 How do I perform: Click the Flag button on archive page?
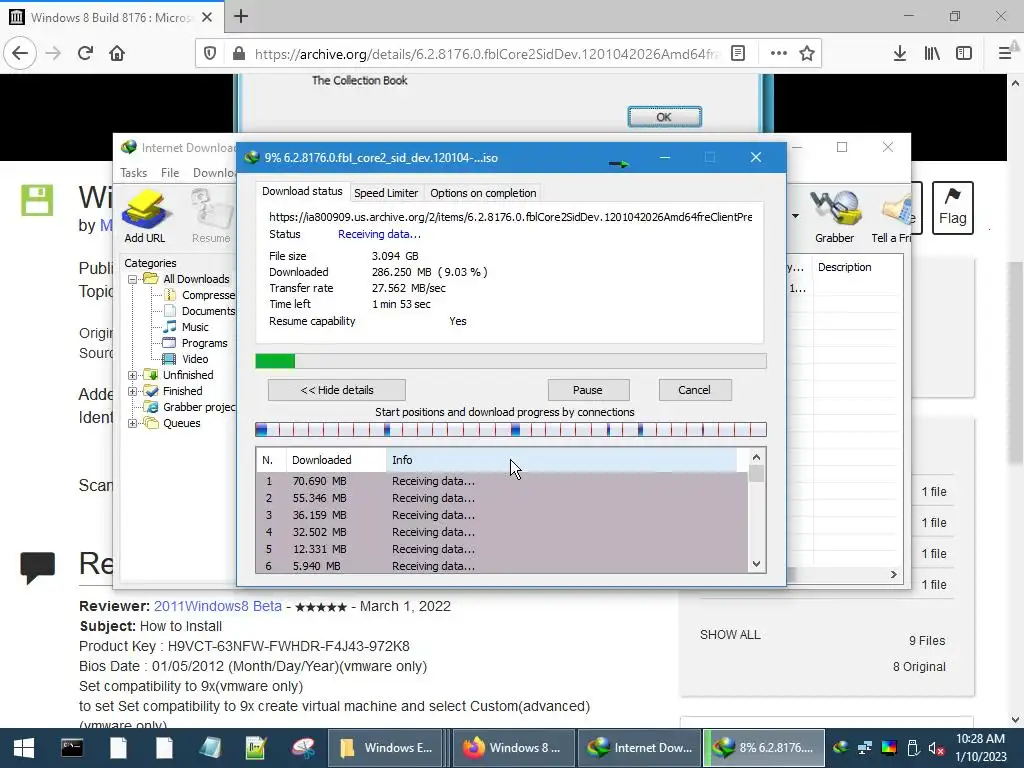[x=952, y=208]
